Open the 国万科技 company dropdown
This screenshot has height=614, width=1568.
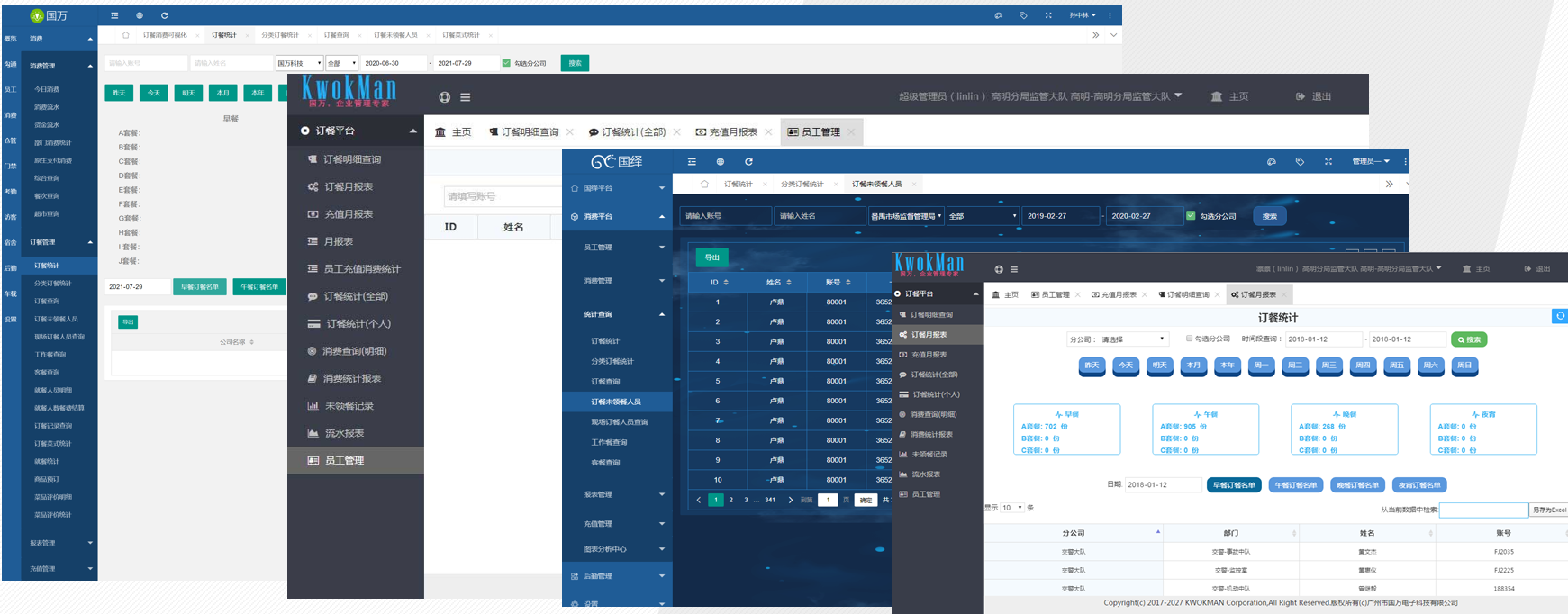tap(299, 63)
